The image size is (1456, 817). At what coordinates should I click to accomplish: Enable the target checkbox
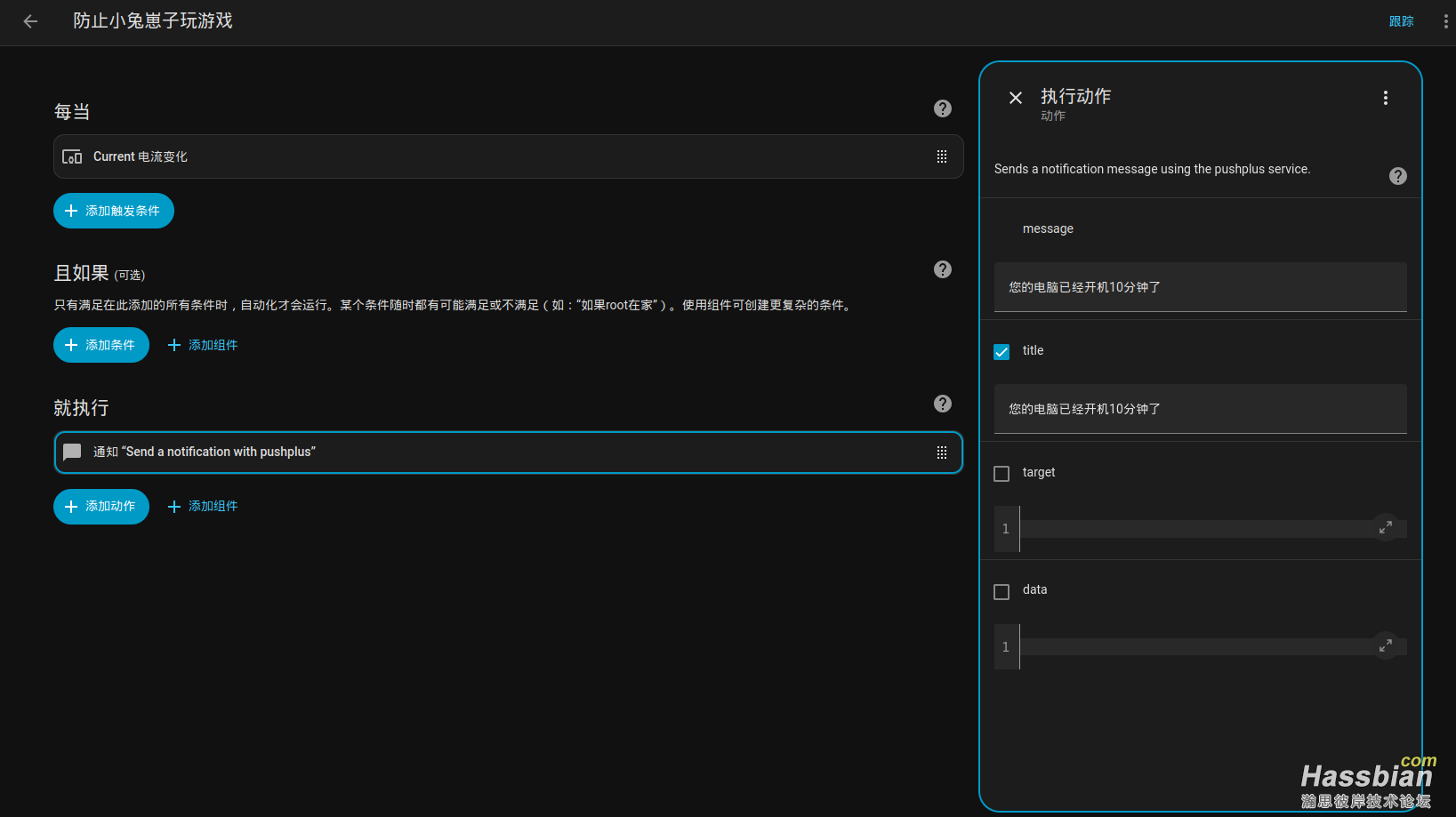(x=1002, y=474)
